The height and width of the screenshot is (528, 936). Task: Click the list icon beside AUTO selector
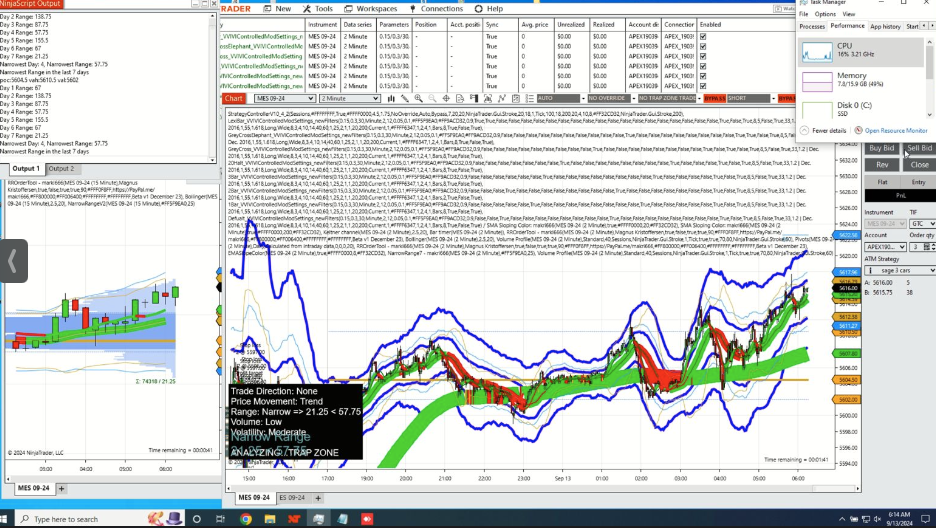coord(529,98)
